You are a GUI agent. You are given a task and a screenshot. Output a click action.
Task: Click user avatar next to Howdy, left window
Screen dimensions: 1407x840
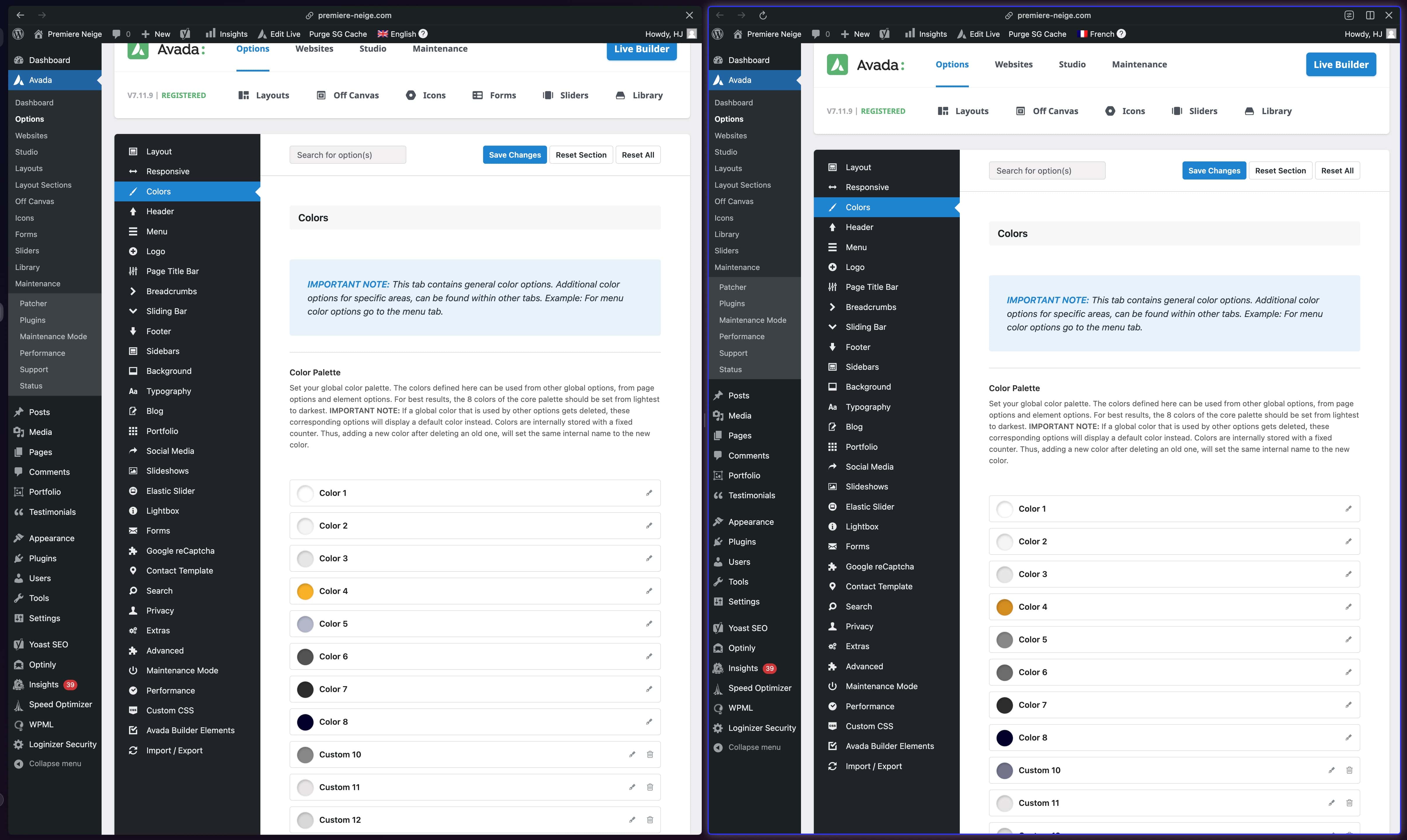692,34
